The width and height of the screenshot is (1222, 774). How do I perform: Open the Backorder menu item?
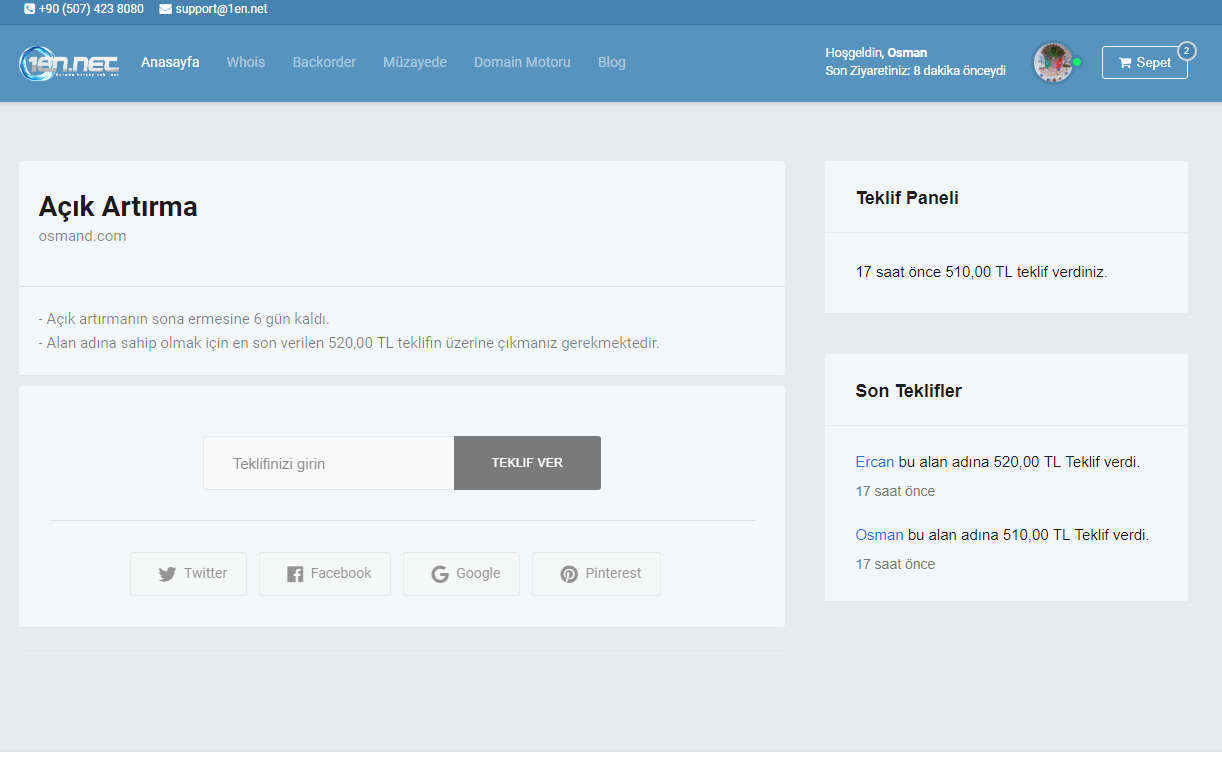pos(324,62)
